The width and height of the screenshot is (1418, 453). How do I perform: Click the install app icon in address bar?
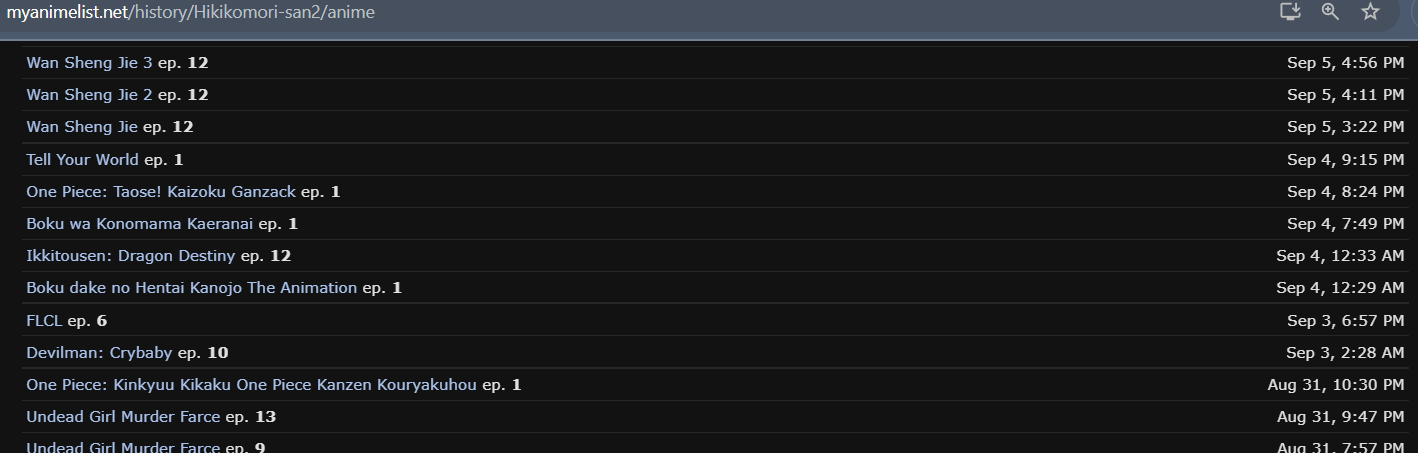click(1291, 12)
